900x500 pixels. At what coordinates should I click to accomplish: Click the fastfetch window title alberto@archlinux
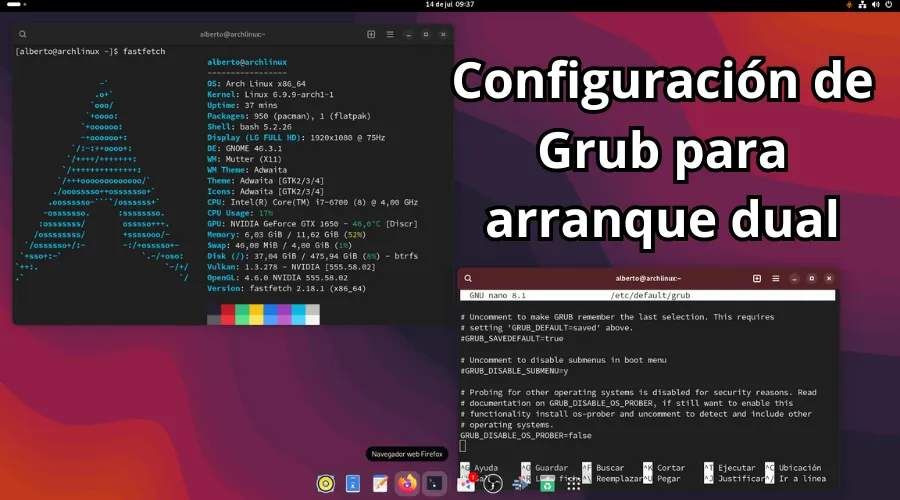coord(232,34)
